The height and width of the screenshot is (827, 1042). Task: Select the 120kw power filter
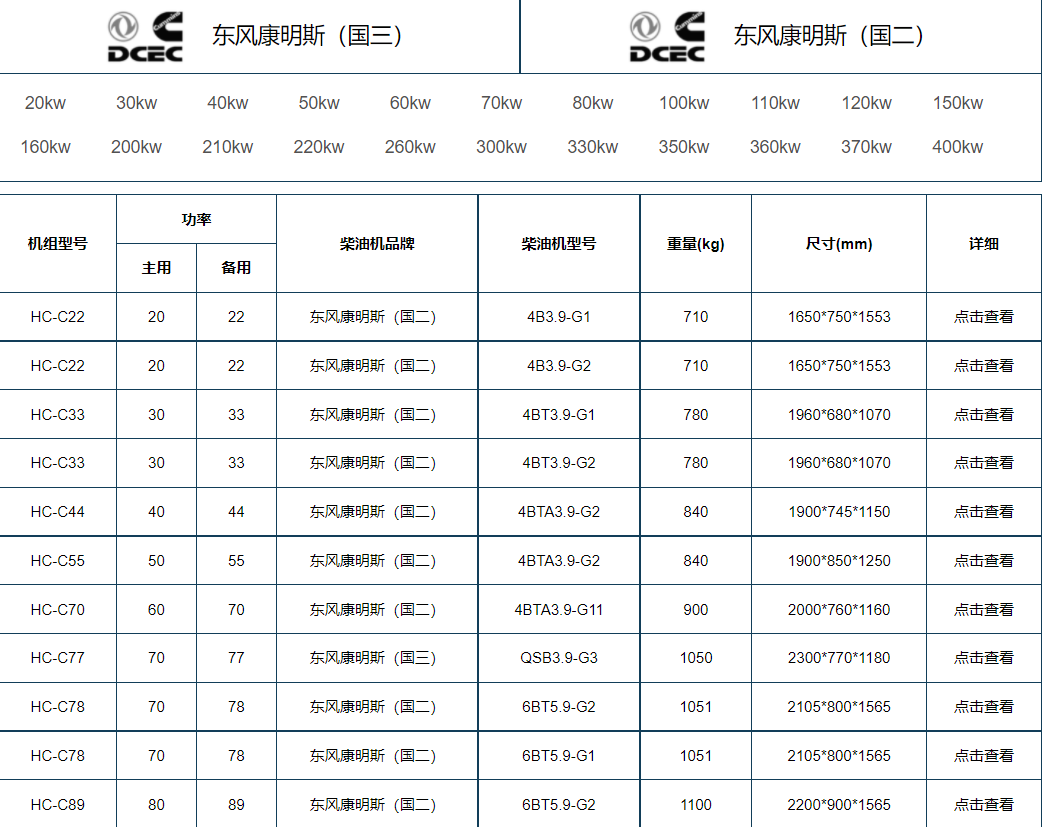[867, 103]
